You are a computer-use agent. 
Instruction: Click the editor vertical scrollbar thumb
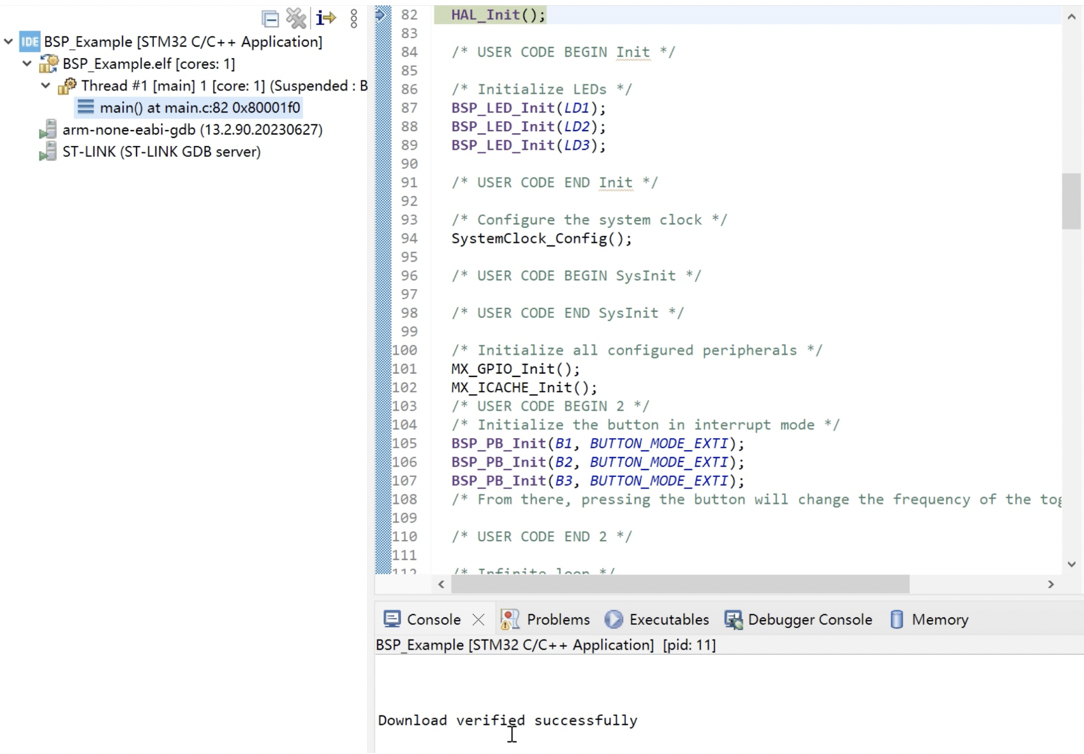point(1071,201)
